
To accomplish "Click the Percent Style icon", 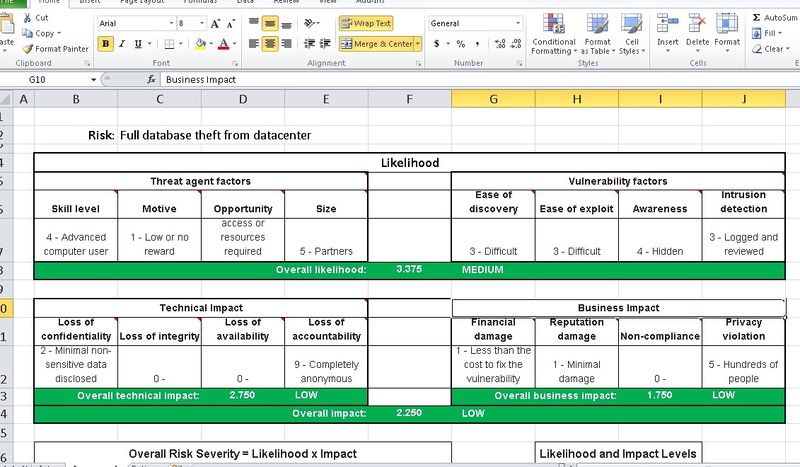I will coord(460,44).
